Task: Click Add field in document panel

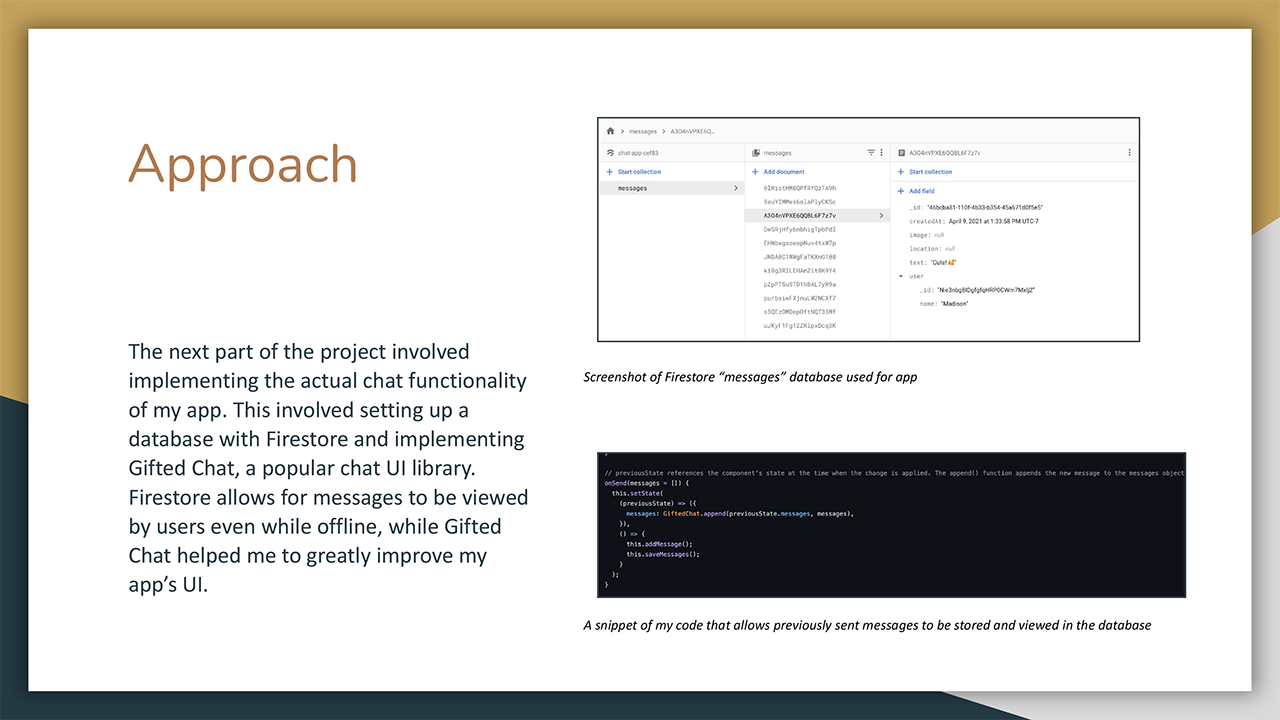Action: pos(921,191)
